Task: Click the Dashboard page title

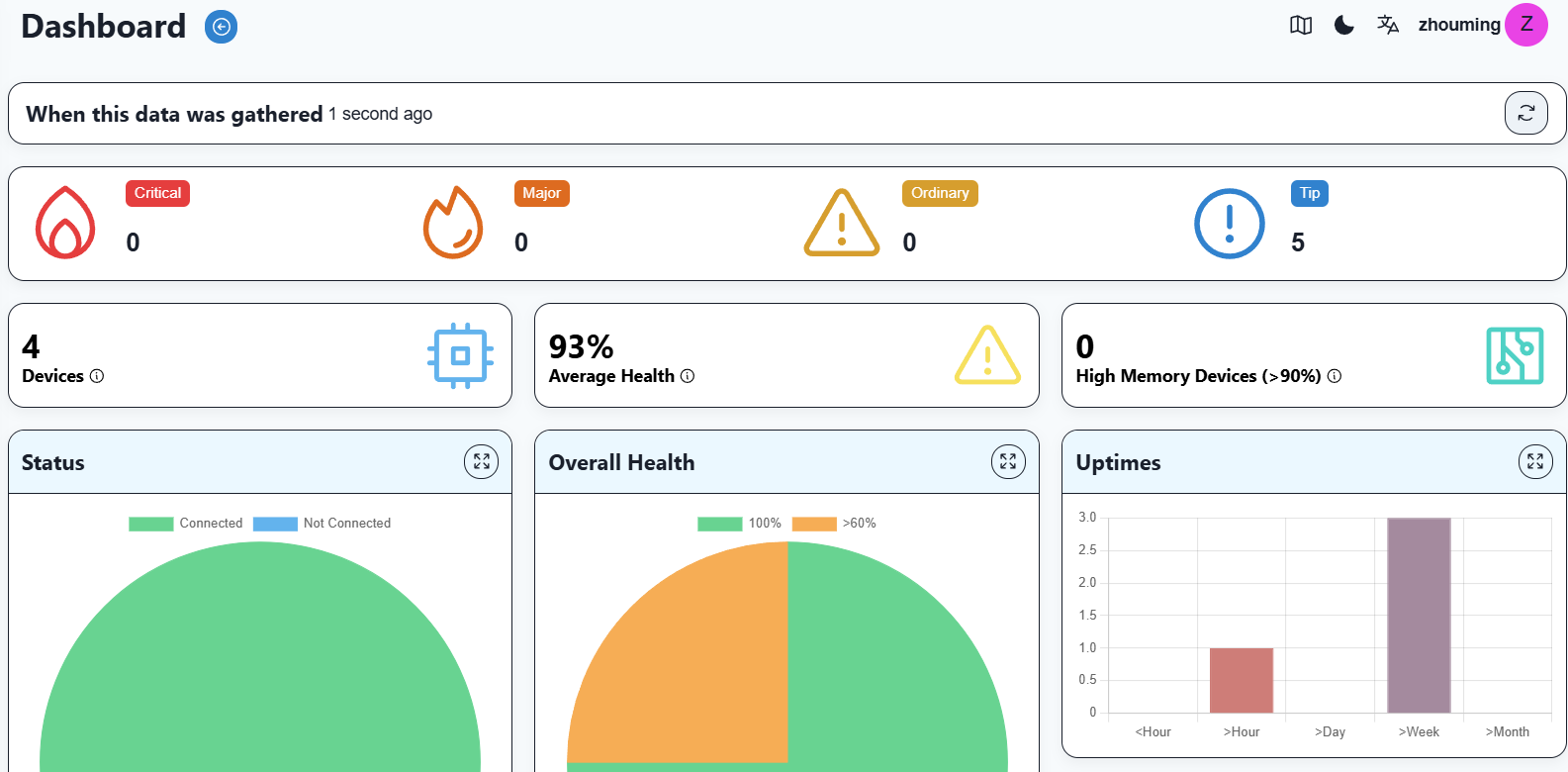Action: point(104,27)
